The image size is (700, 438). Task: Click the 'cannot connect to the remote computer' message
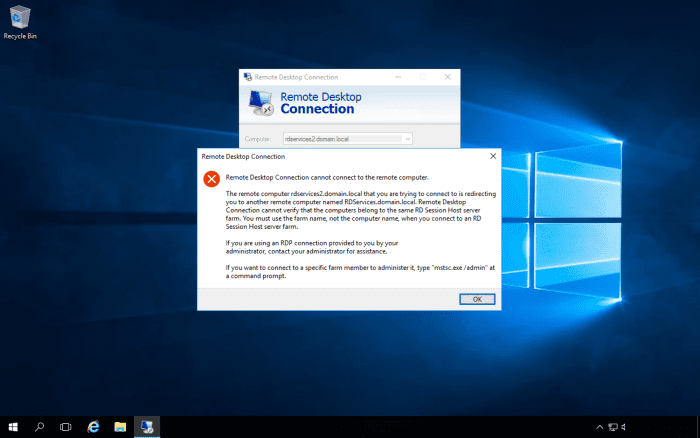[327, 177]
